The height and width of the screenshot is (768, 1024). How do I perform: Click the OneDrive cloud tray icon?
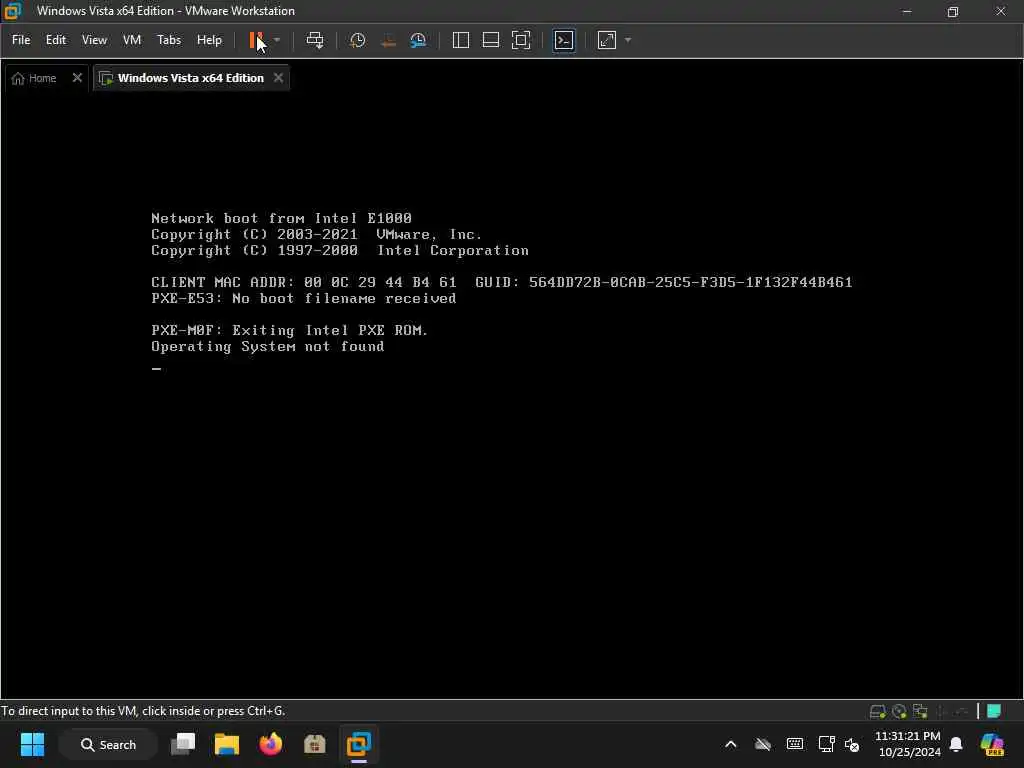[763, 744]
